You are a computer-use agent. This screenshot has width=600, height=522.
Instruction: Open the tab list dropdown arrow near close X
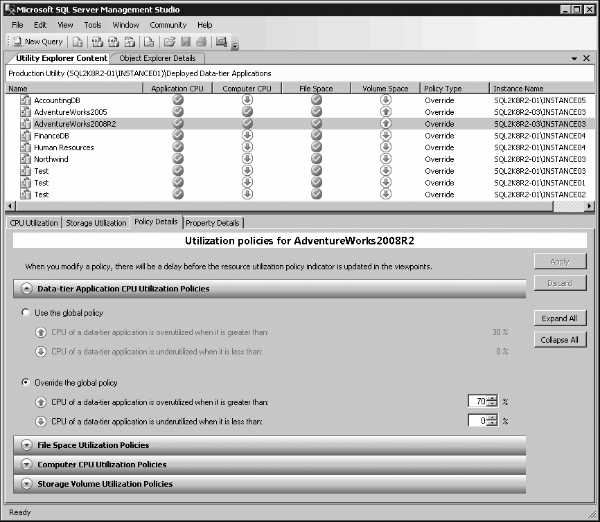[574, 59]
